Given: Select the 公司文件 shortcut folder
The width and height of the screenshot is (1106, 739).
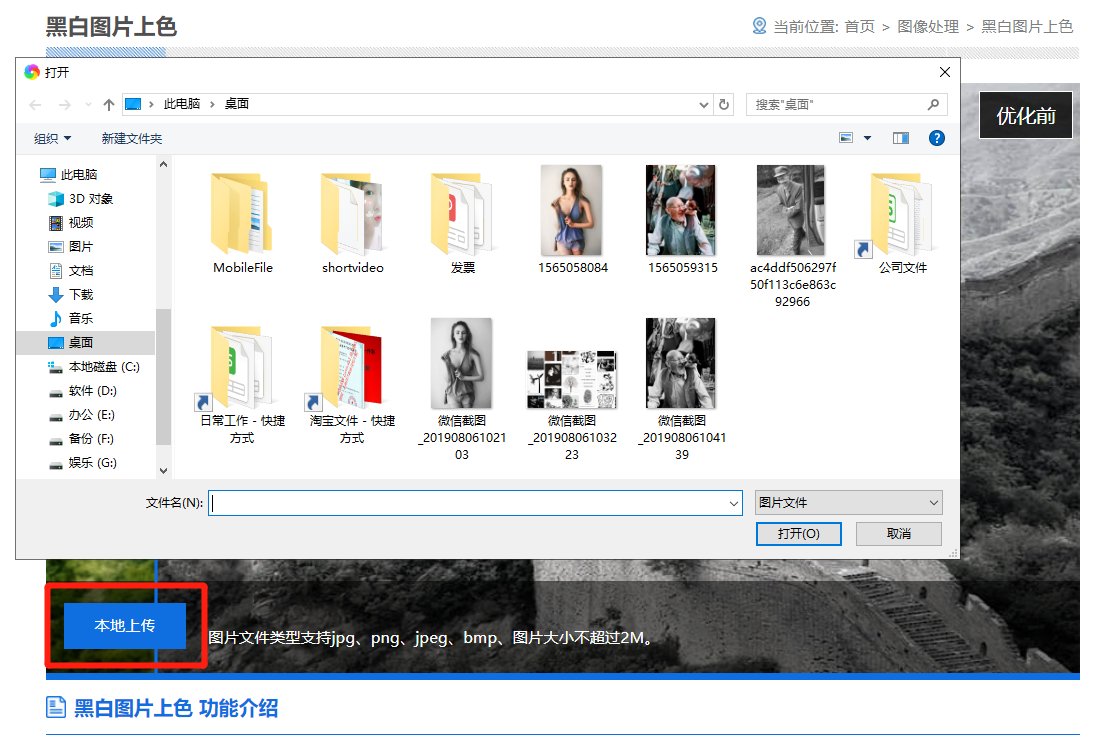Looking at the screenshot, I should click(x=902, y=213).
